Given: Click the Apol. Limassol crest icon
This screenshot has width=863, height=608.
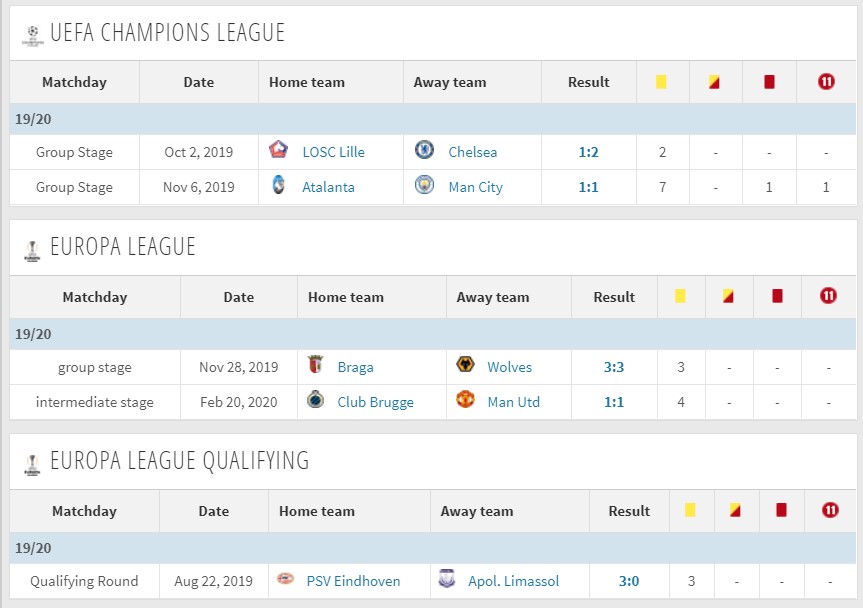Looking at the screenshot, I should pos(447,579).
